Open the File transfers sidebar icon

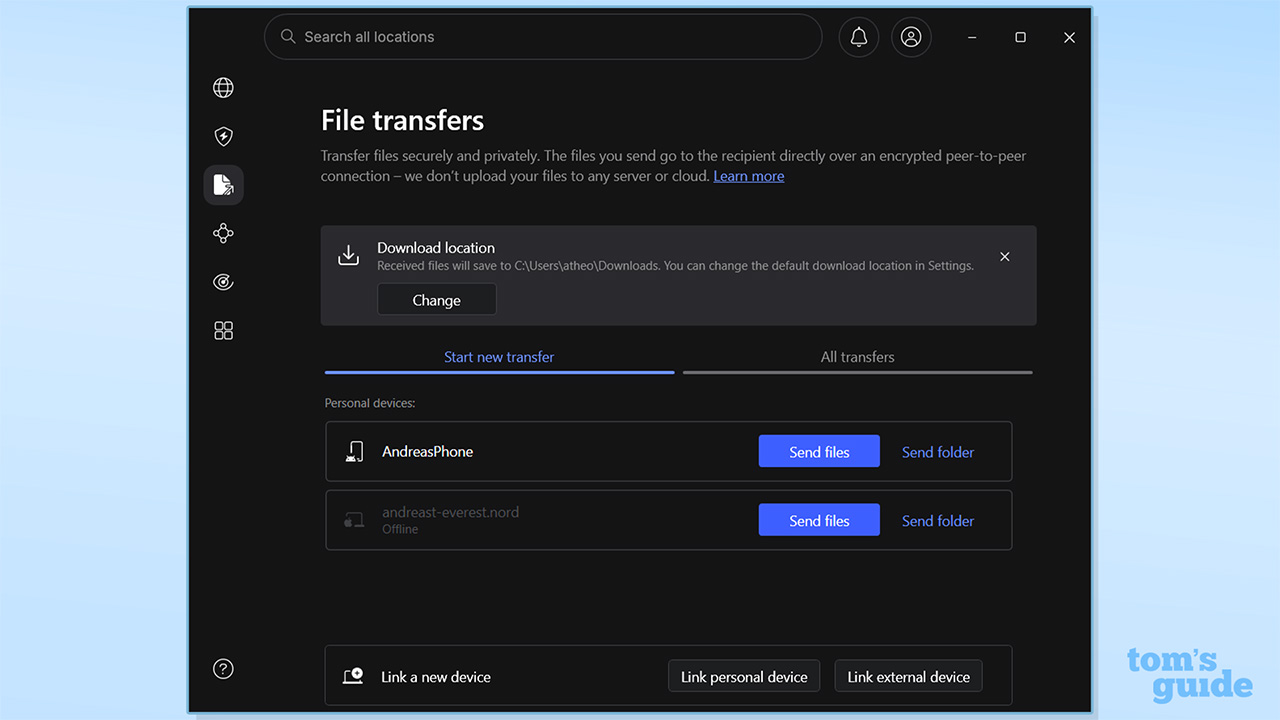pos(223,184)
